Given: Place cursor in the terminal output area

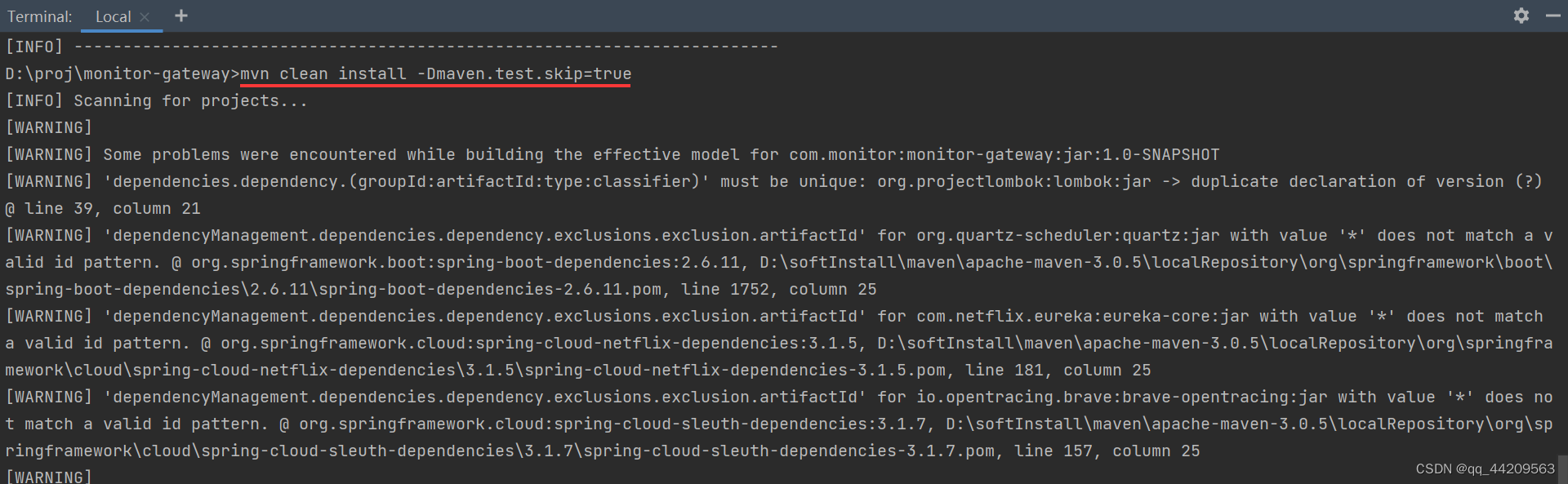Looking at the screenshot, I should [784, 245].
